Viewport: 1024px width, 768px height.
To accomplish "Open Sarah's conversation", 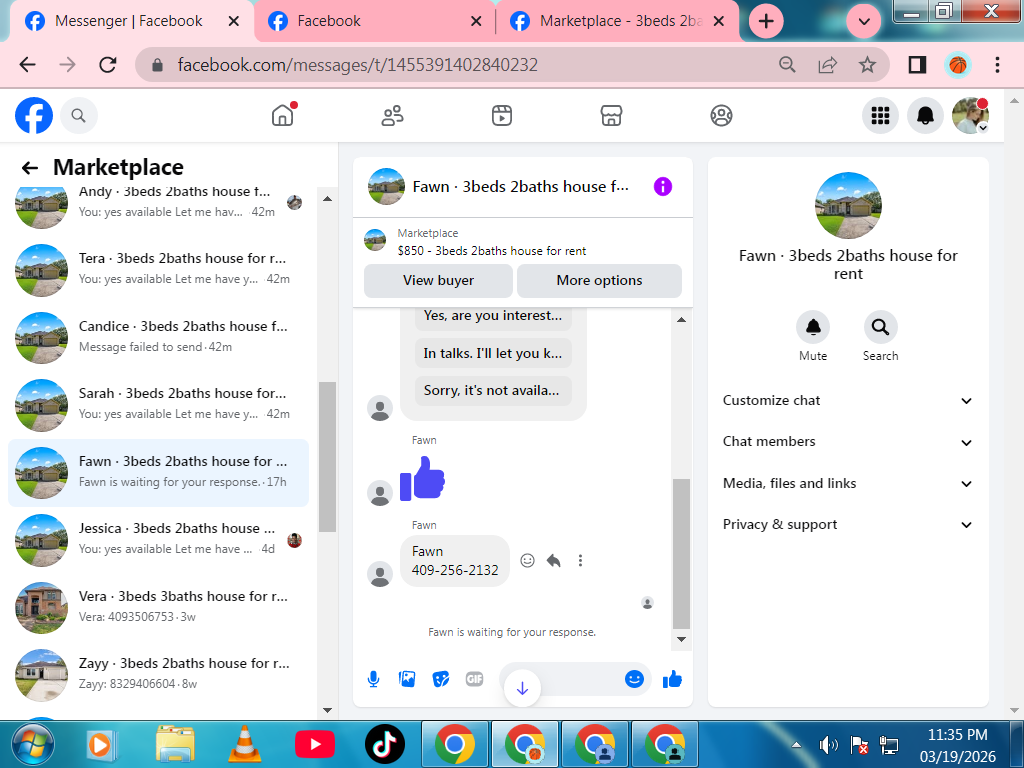I will point(158,404).
